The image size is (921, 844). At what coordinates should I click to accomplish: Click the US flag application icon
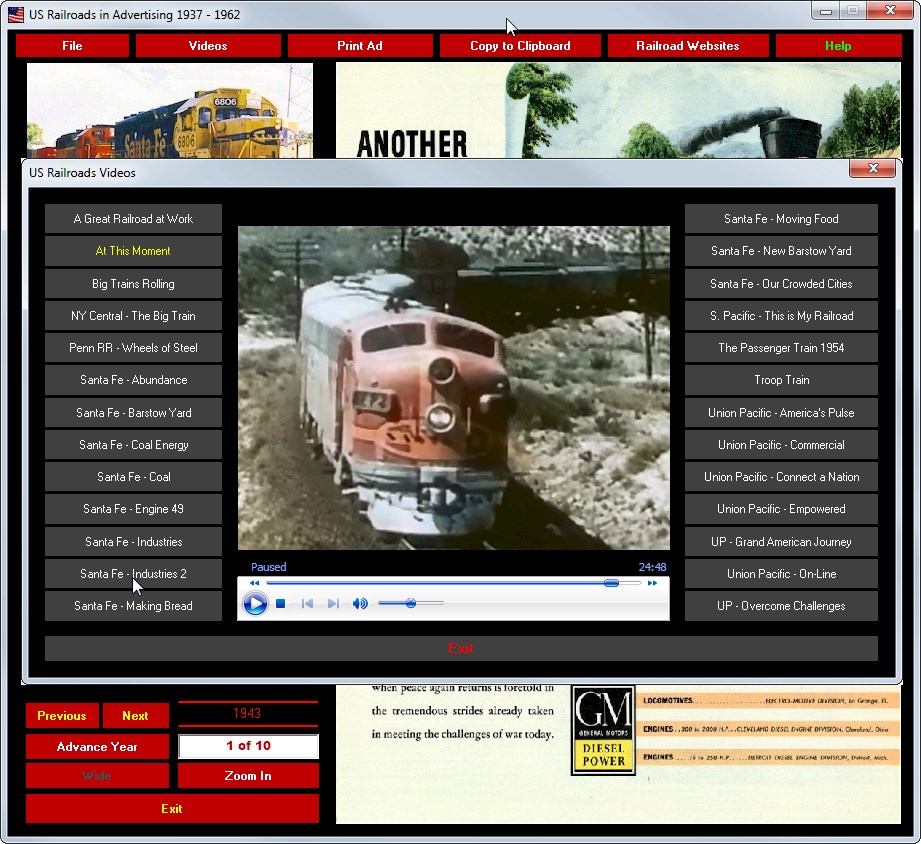tap(16, 15)
